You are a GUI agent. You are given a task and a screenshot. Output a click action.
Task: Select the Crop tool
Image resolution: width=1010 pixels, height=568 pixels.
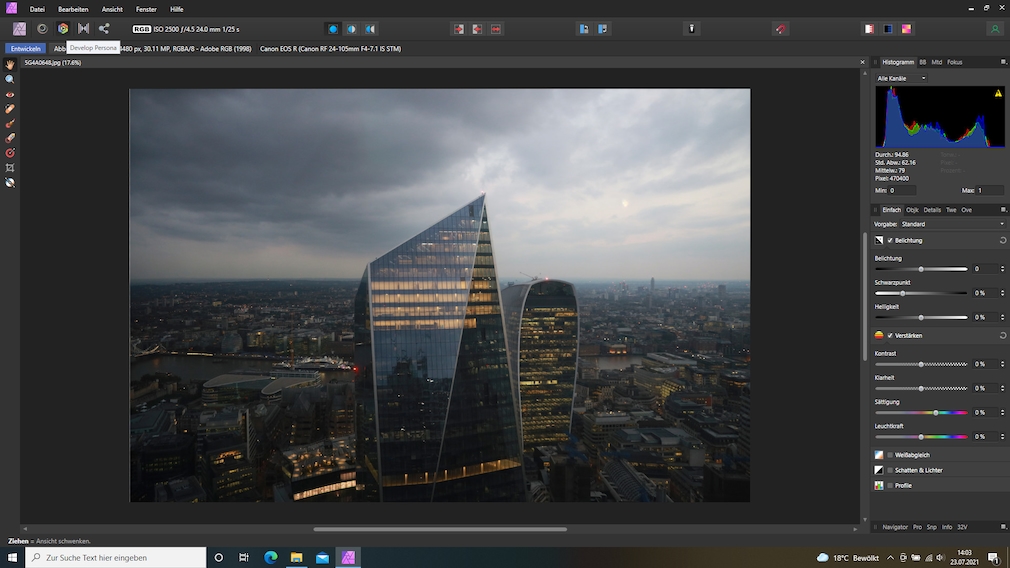pyautogui.click(x=10, y=168)
